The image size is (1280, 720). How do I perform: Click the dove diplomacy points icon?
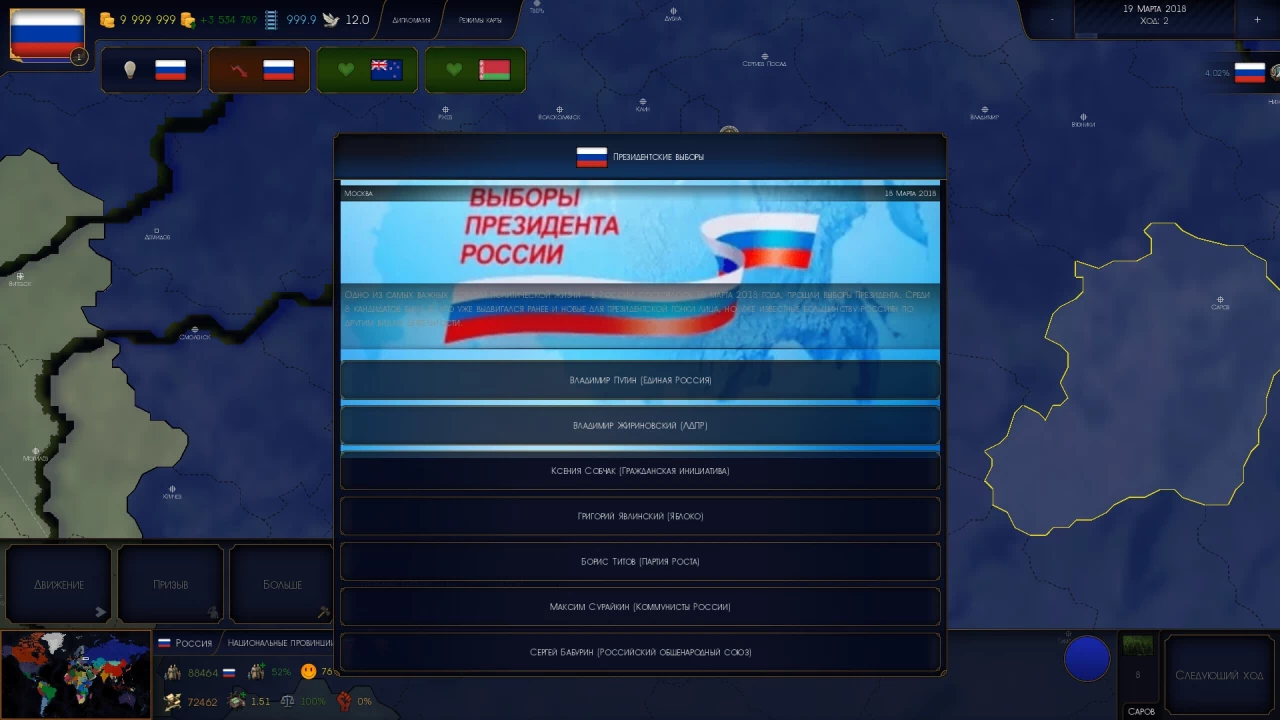pos(330,20)
